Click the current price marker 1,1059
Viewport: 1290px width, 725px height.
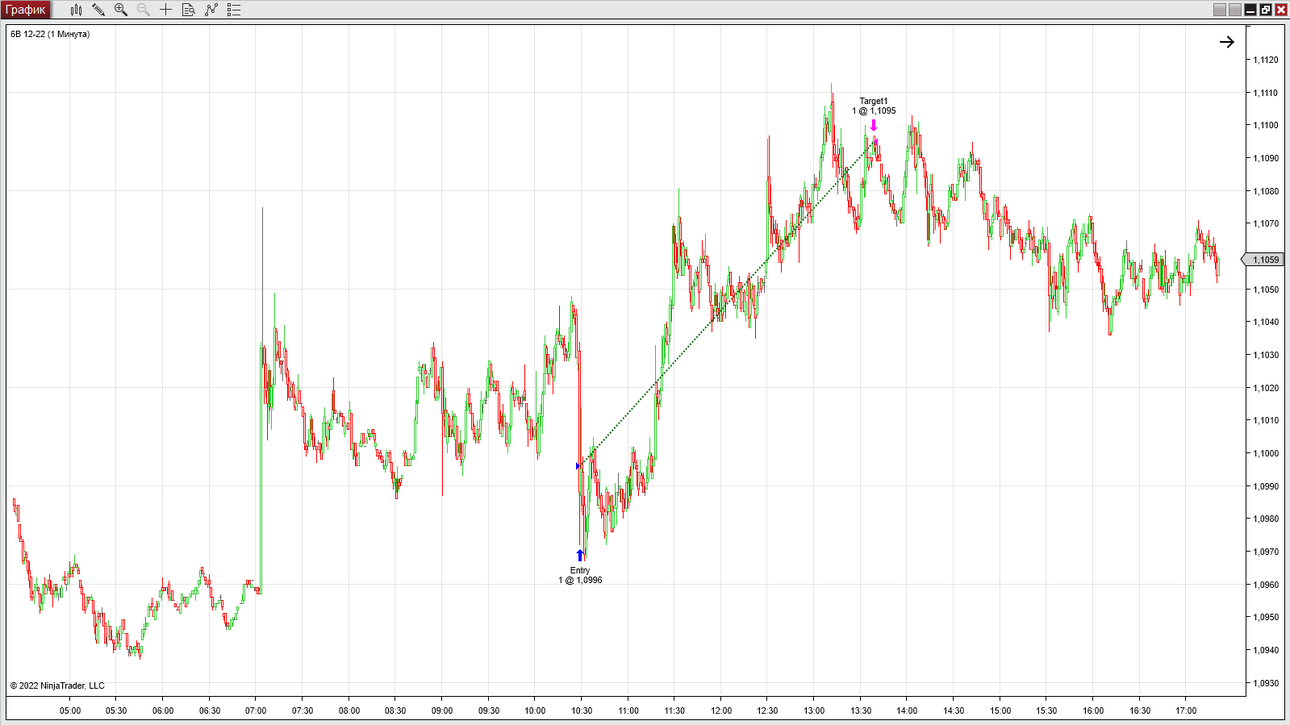coord(1264,260)
